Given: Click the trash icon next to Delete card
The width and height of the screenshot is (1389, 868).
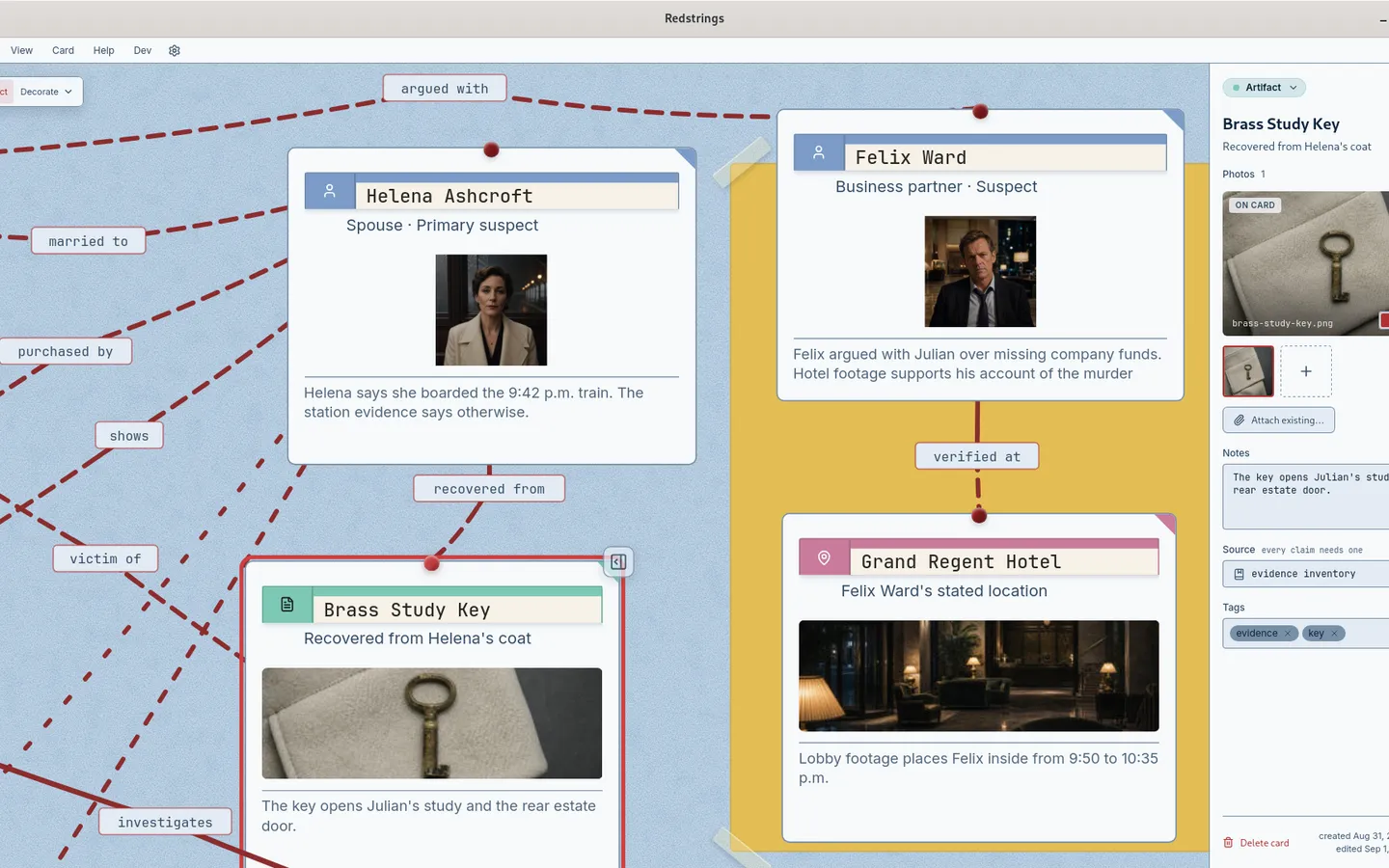Looking at the screenshot, I should click(1229, 843).
